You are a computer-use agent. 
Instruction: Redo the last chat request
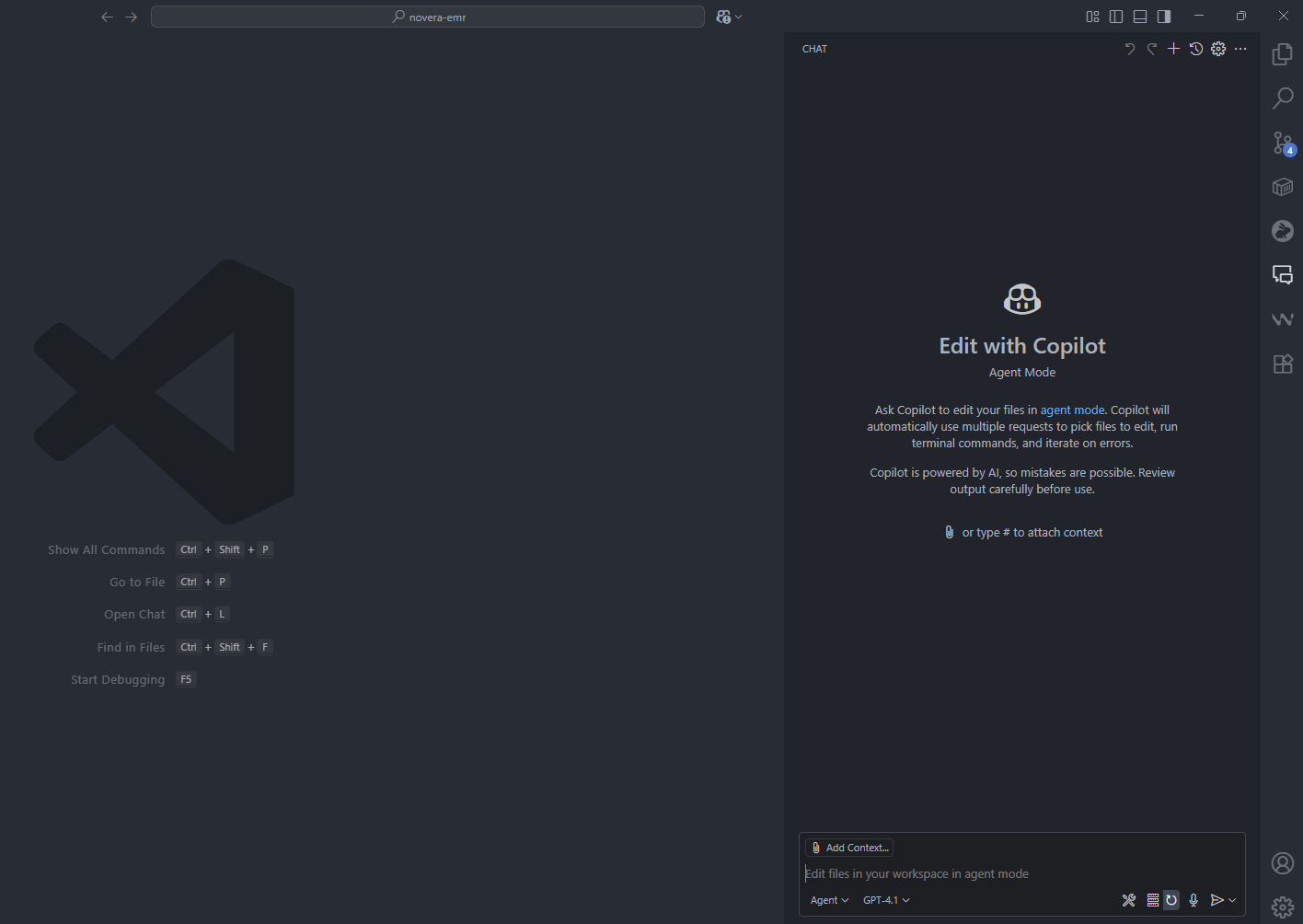[x=1152, y=49]
